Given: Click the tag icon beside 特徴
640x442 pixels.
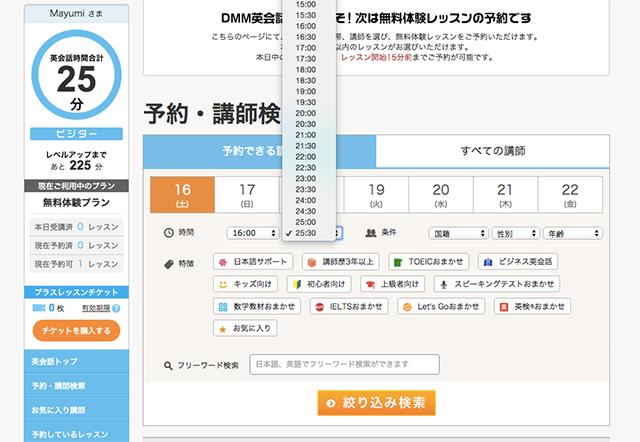Looking at the screenshot, I should pos(169,264).
